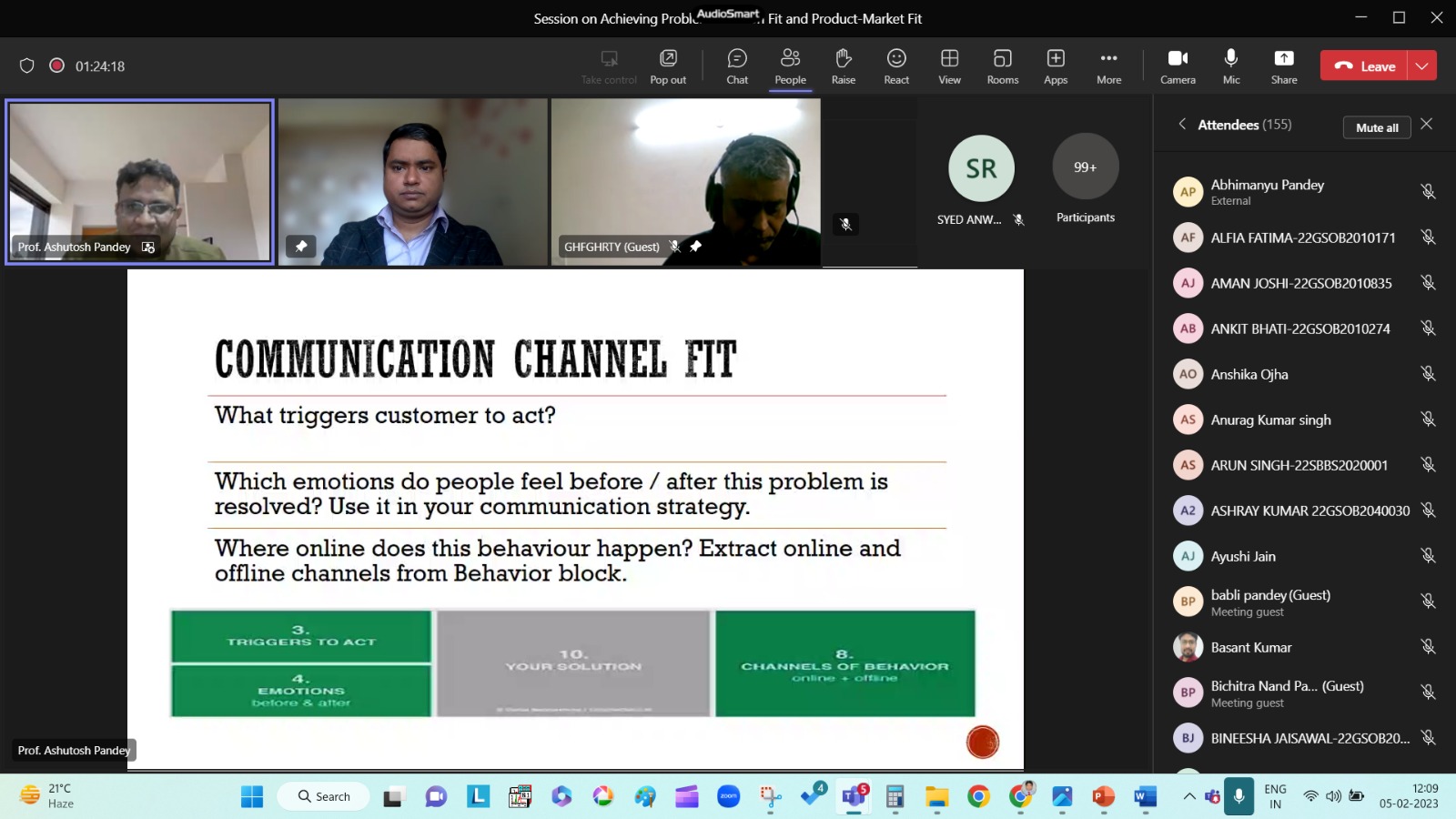Open breakout Rooms
This screenshot has width=1456, height=819.
[1002, 66]
